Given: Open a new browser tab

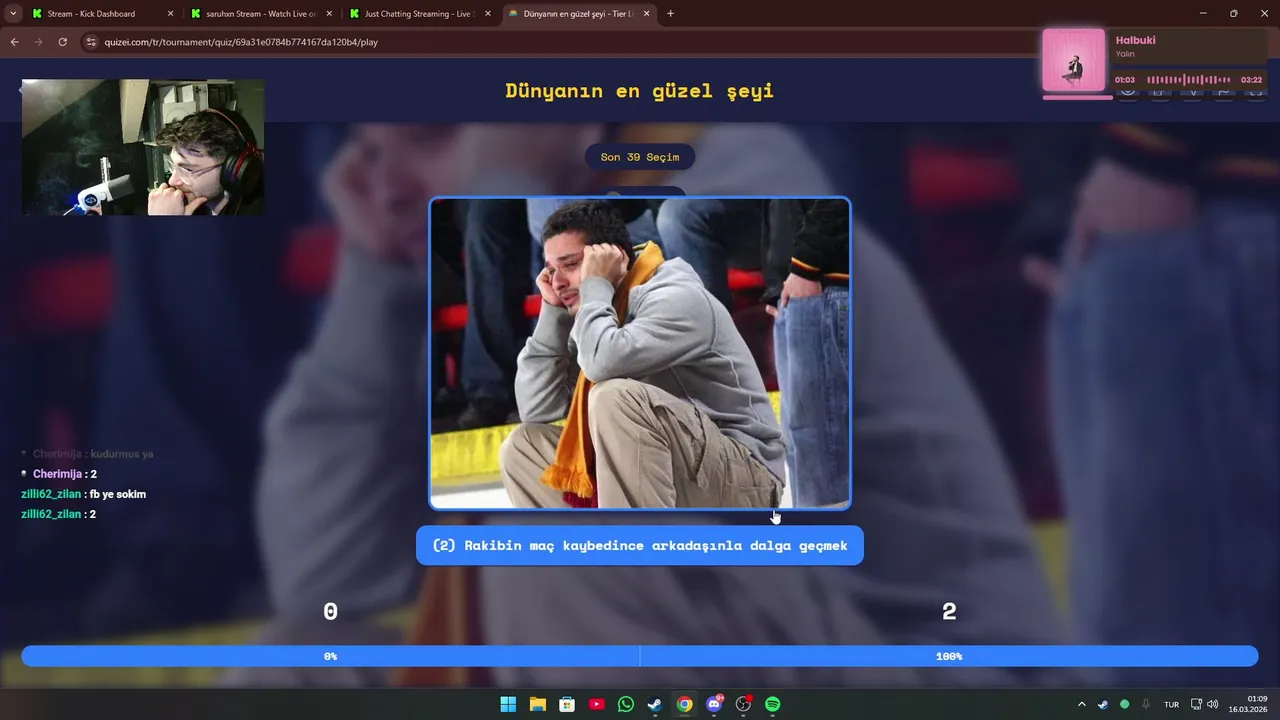Looking at the screenshot, I should pyautogui.click(x=670, y=14).
